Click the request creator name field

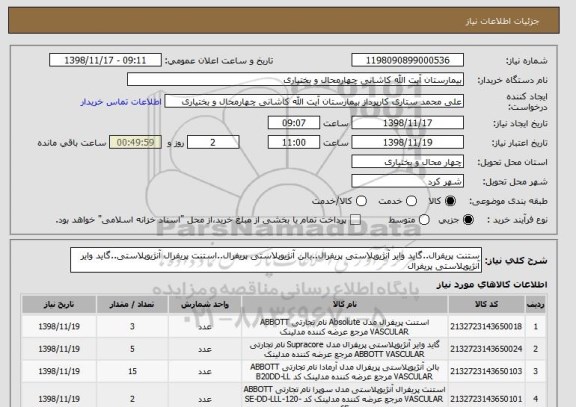point(314,101)
